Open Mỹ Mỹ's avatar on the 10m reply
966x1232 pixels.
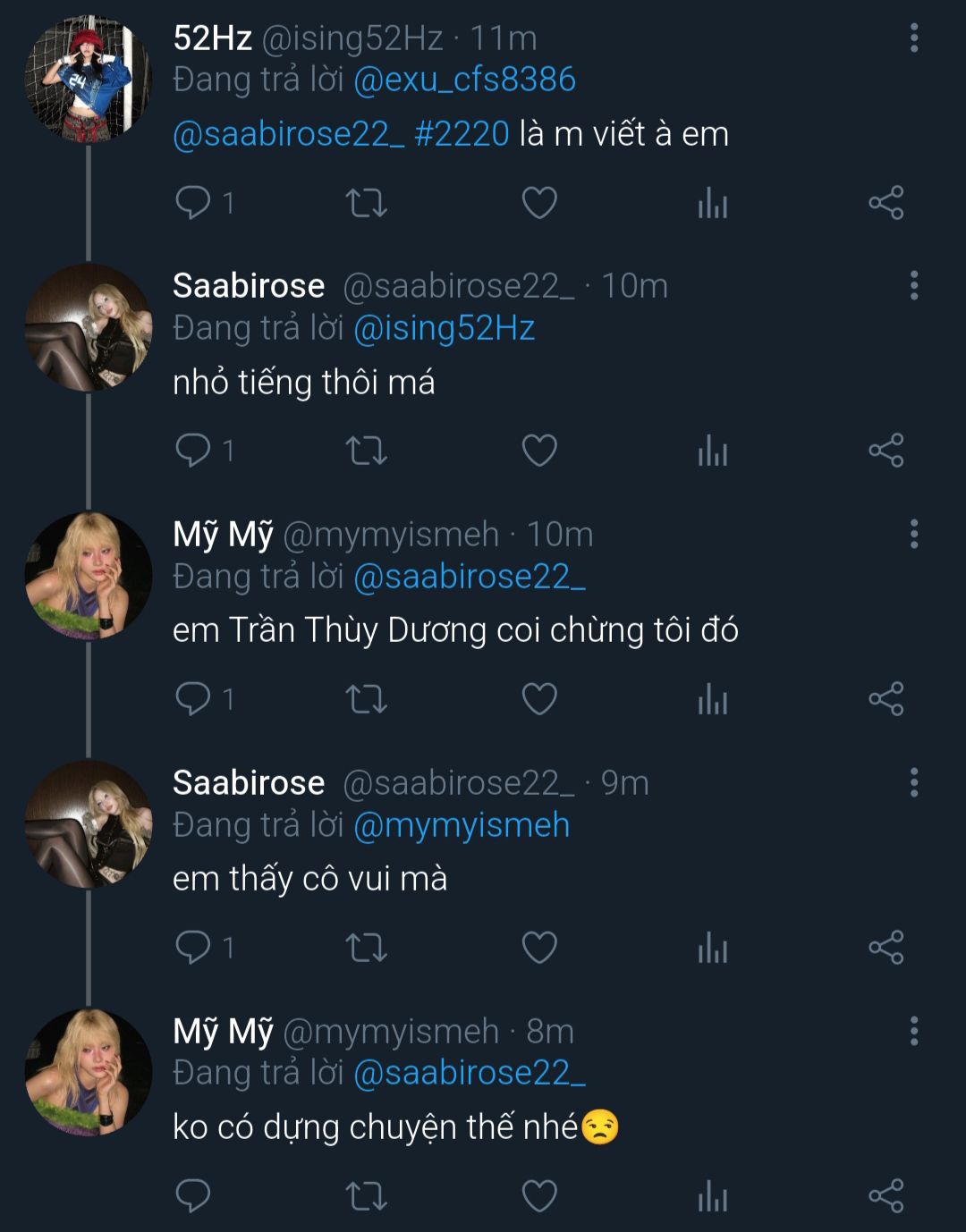(88, 576)
